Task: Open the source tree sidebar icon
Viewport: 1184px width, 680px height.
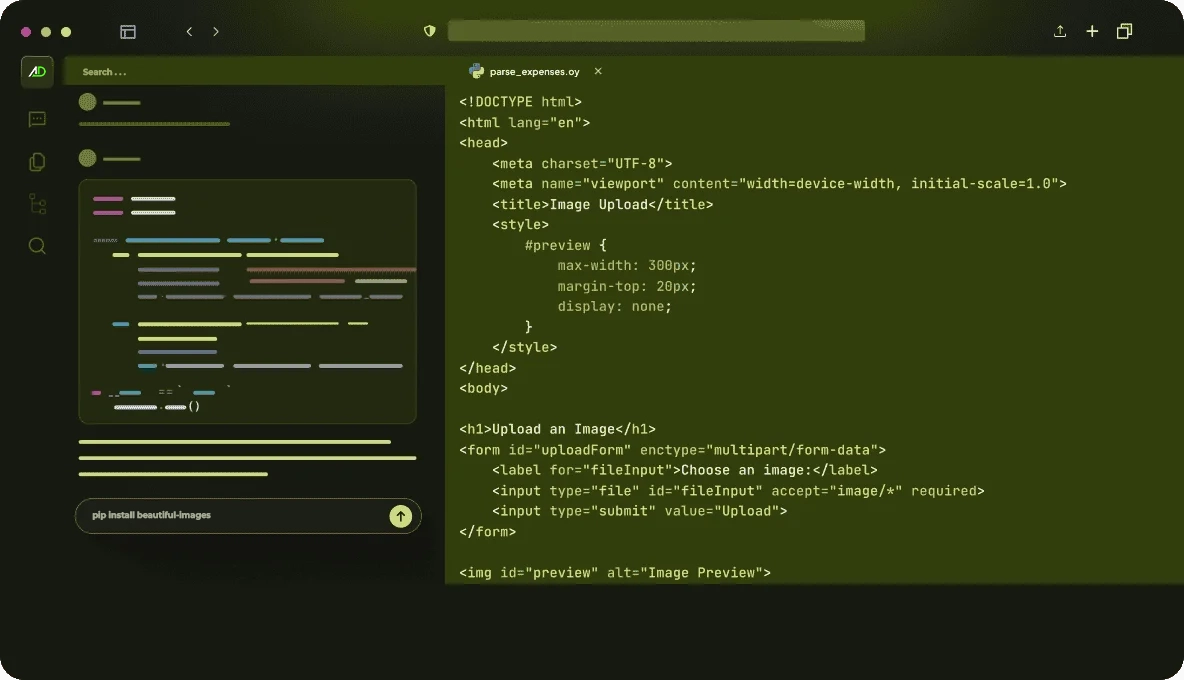Action: [x=37, y=204]
